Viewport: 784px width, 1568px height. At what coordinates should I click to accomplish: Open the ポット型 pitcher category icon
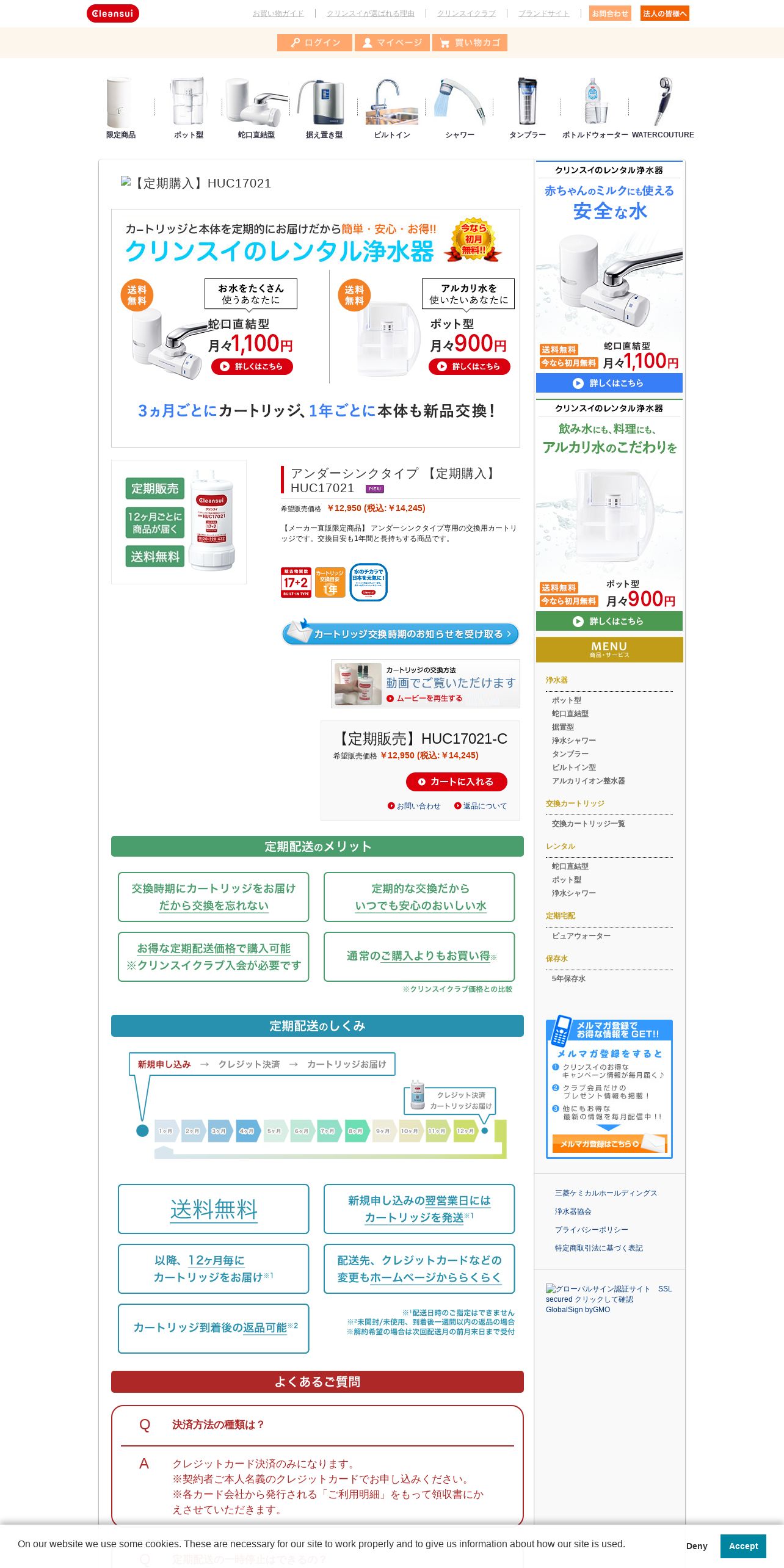point(188,108)
